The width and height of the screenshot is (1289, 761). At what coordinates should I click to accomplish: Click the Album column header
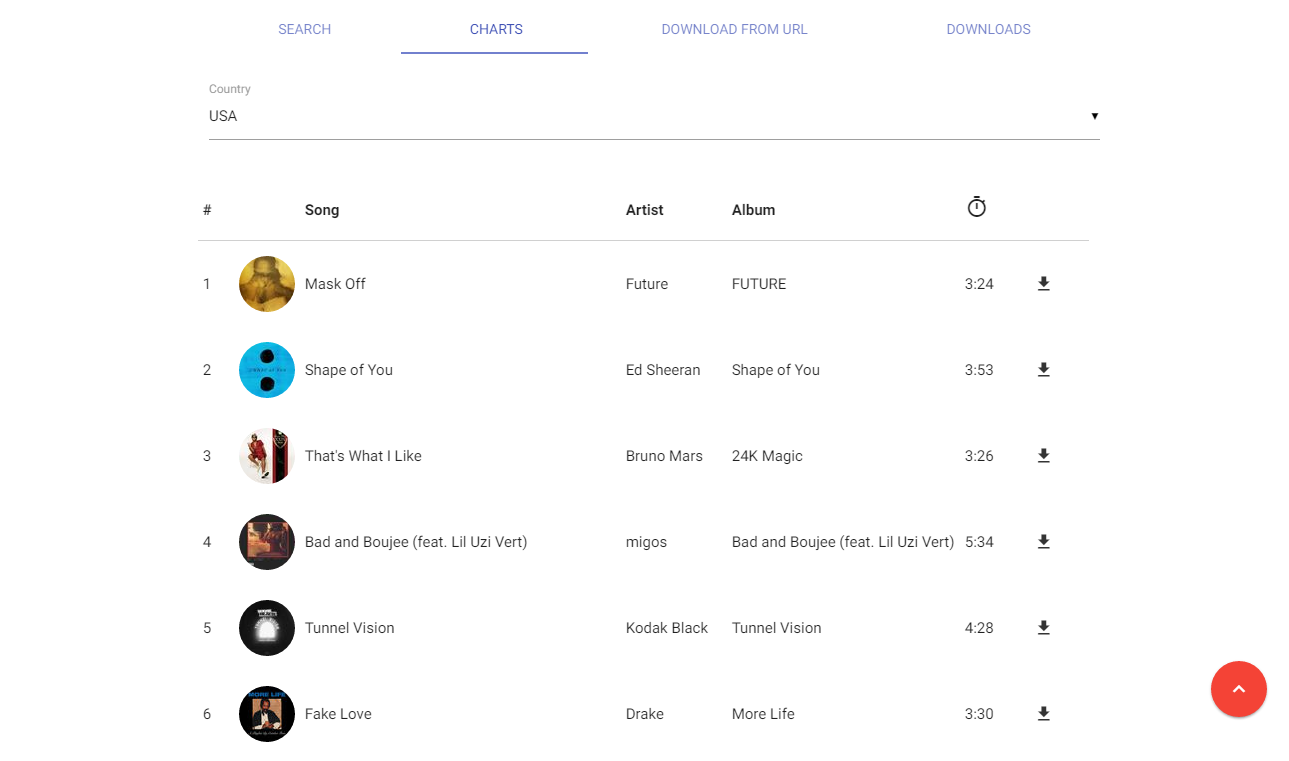(x=753, y=210)
